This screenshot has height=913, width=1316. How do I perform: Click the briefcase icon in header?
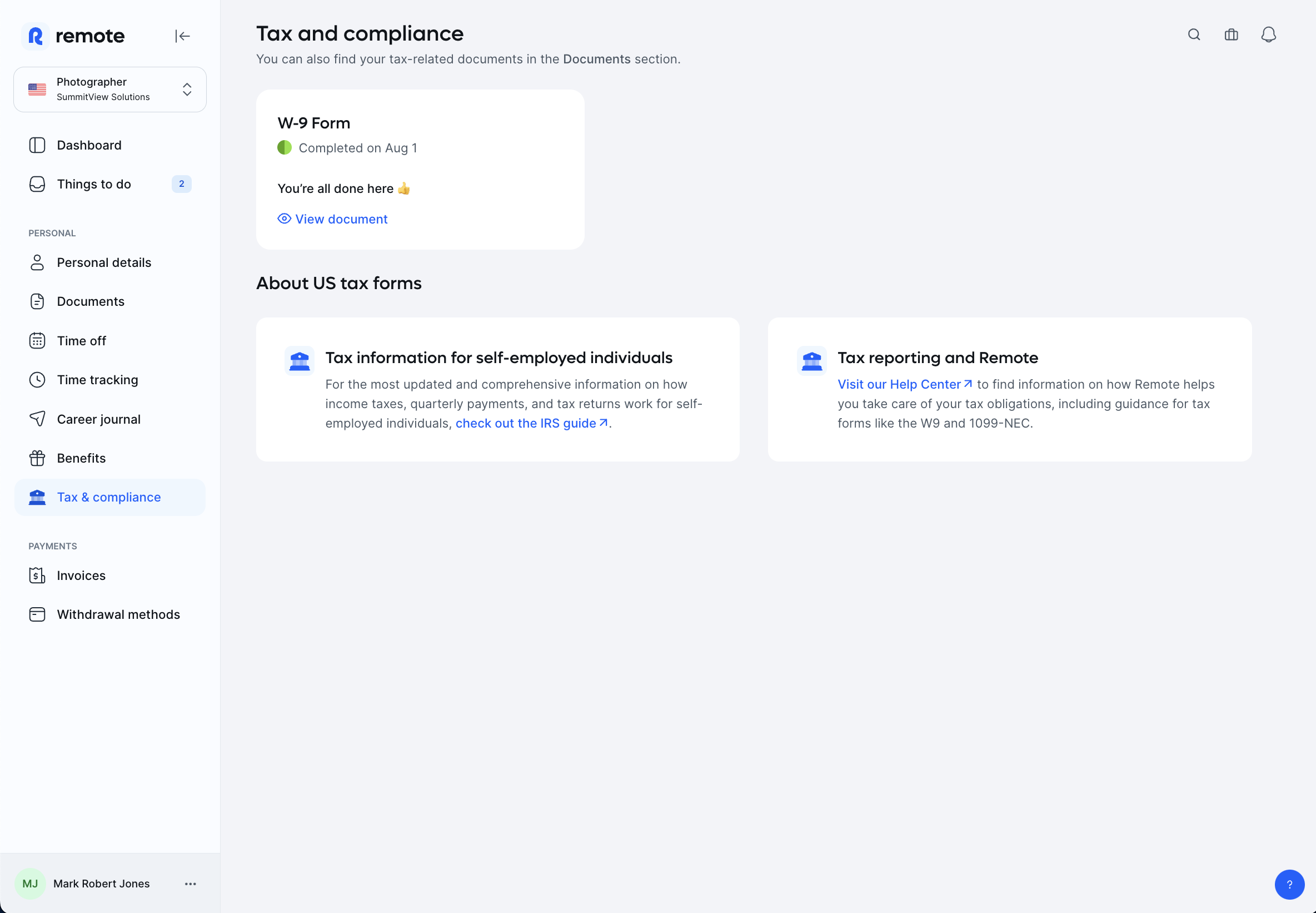point(1231,35)
